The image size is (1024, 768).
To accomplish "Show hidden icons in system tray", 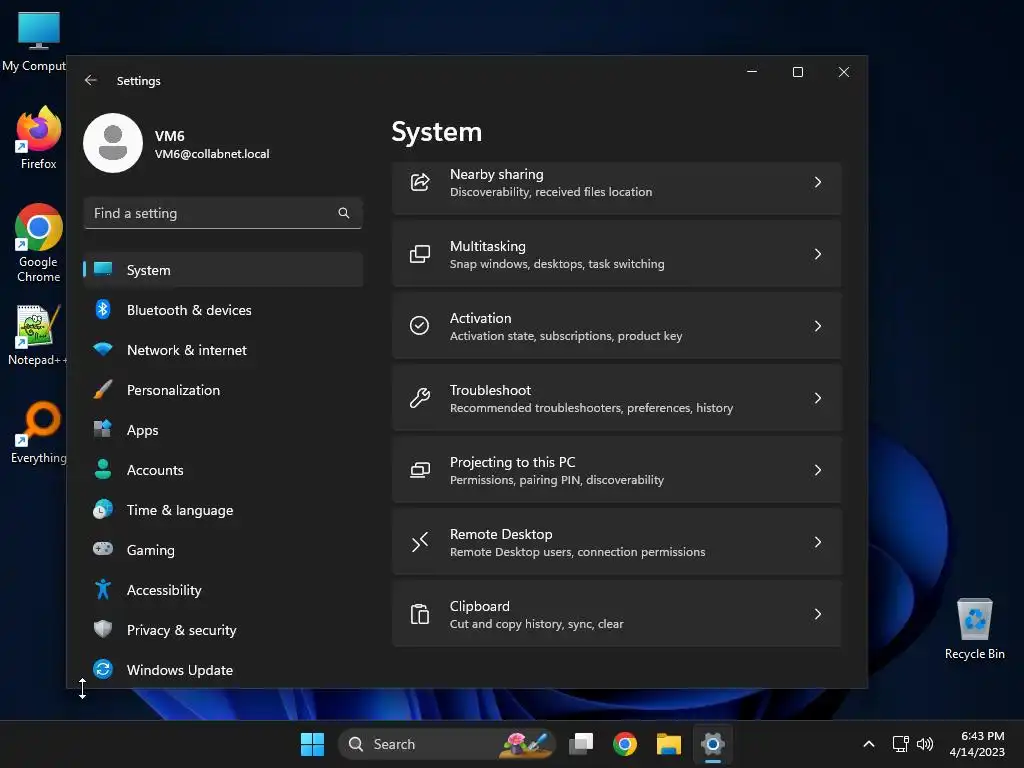I will 869,744.
